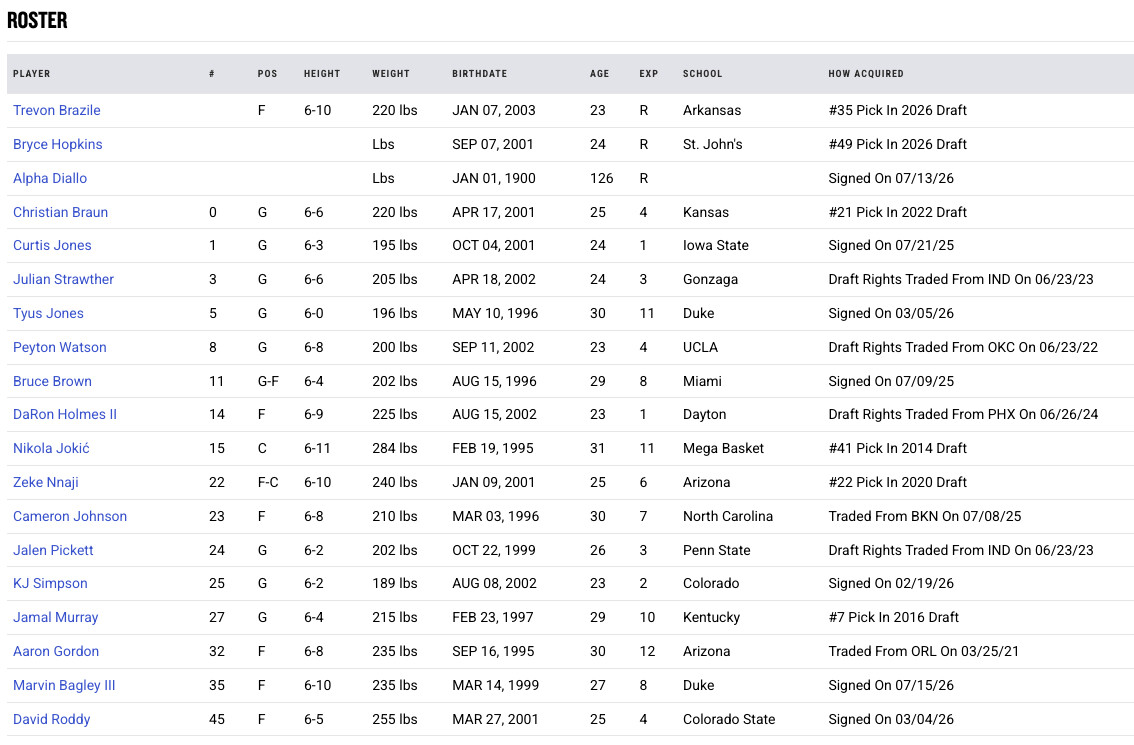
Task: Open Jalen Pickett's player page
Action: 54,551
